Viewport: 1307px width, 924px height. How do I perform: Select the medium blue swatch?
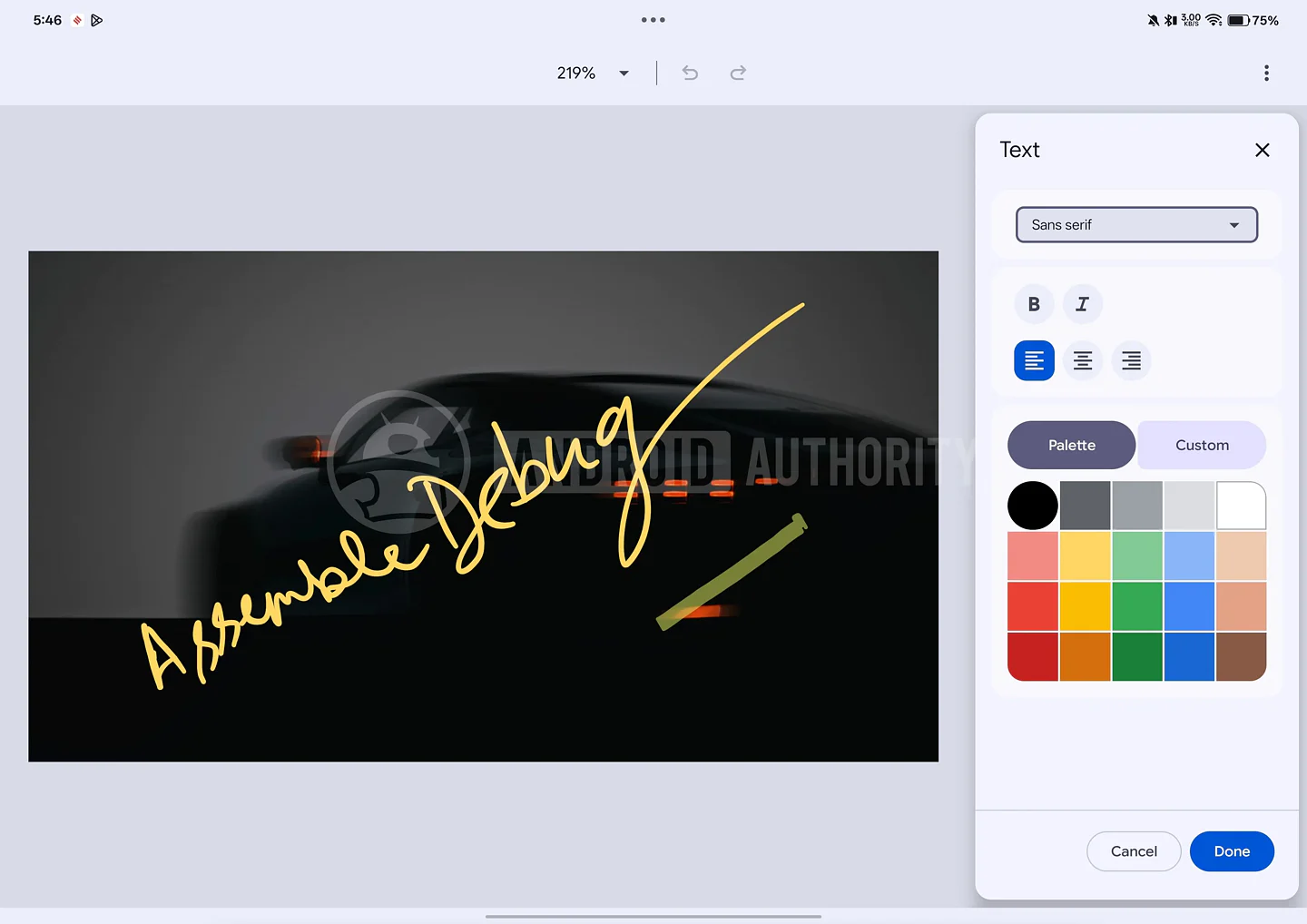(1189, 606)
